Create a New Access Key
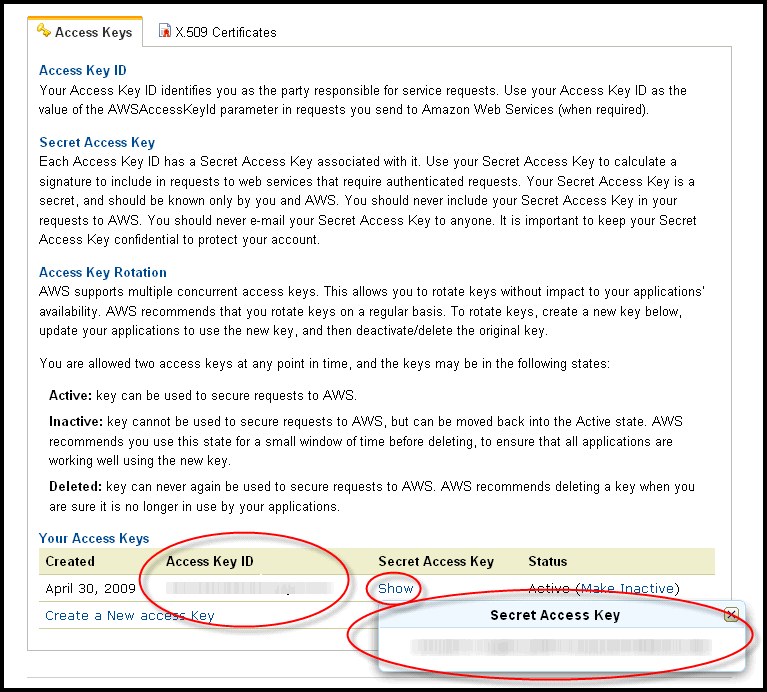The image size is (767, 692). (130, 615)
